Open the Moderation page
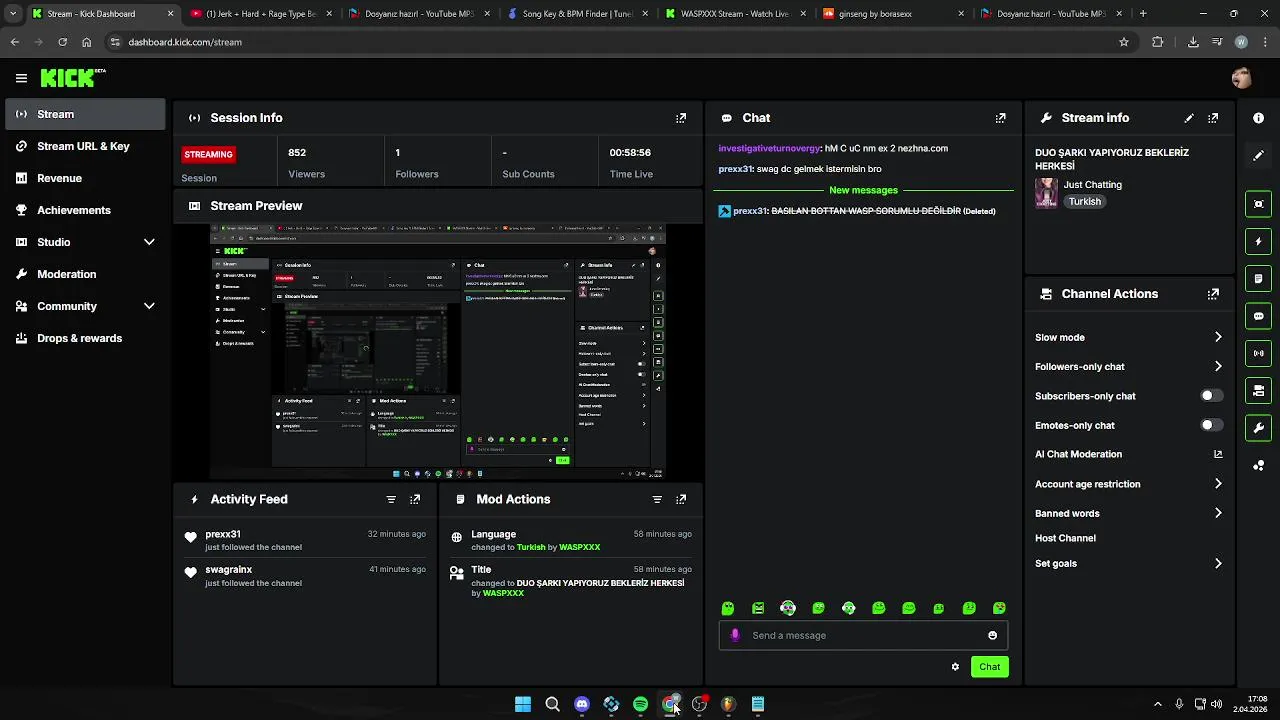 click(85, 274)
